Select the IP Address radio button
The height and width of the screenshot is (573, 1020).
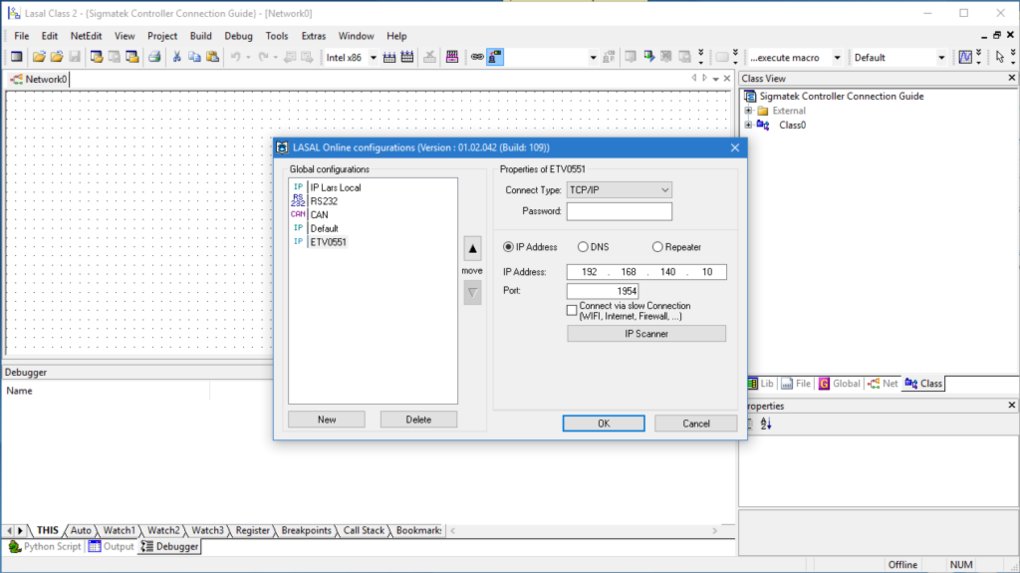click(508, 247)
